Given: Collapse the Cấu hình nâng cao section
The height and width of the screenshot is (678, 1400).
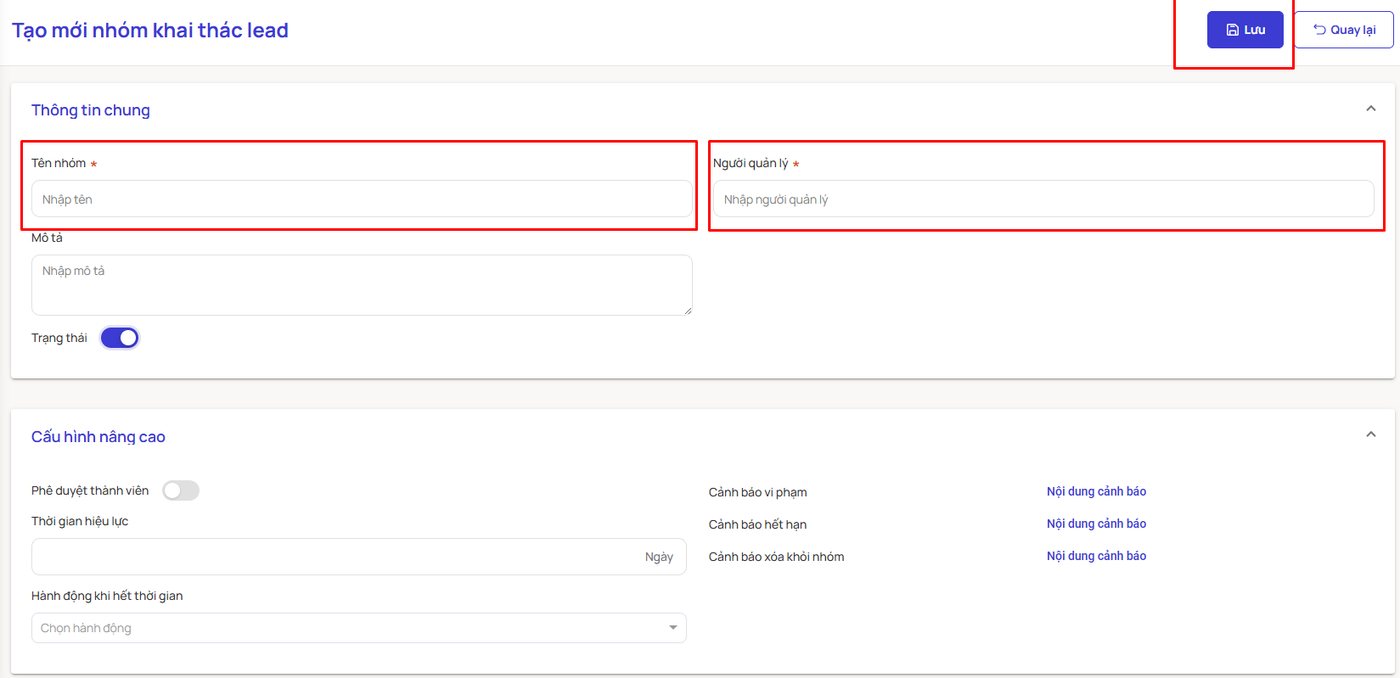Looking at the screenshot, I should coord(1371,435).
